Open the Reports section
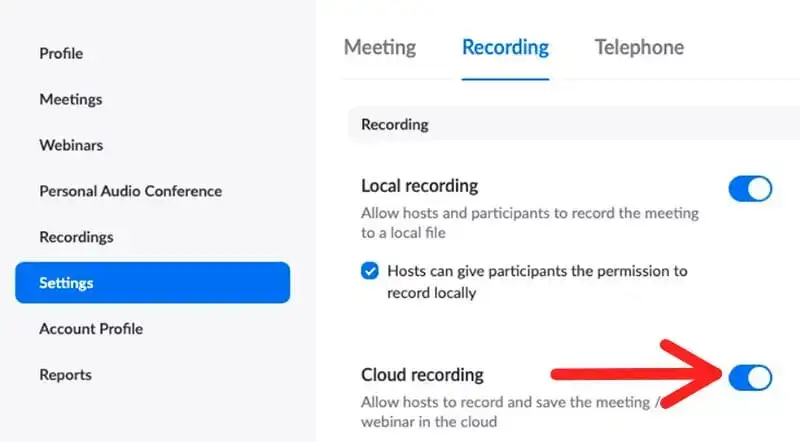 point(65,375)
